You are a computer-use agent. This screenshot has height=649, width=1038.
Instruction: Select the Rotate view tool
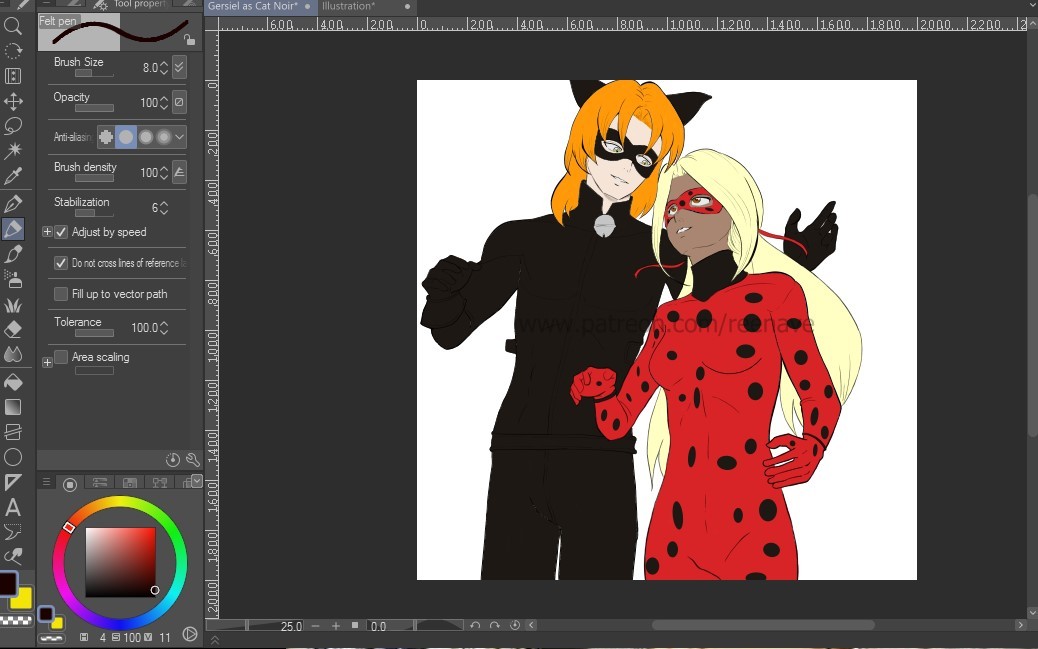[13, 51]
